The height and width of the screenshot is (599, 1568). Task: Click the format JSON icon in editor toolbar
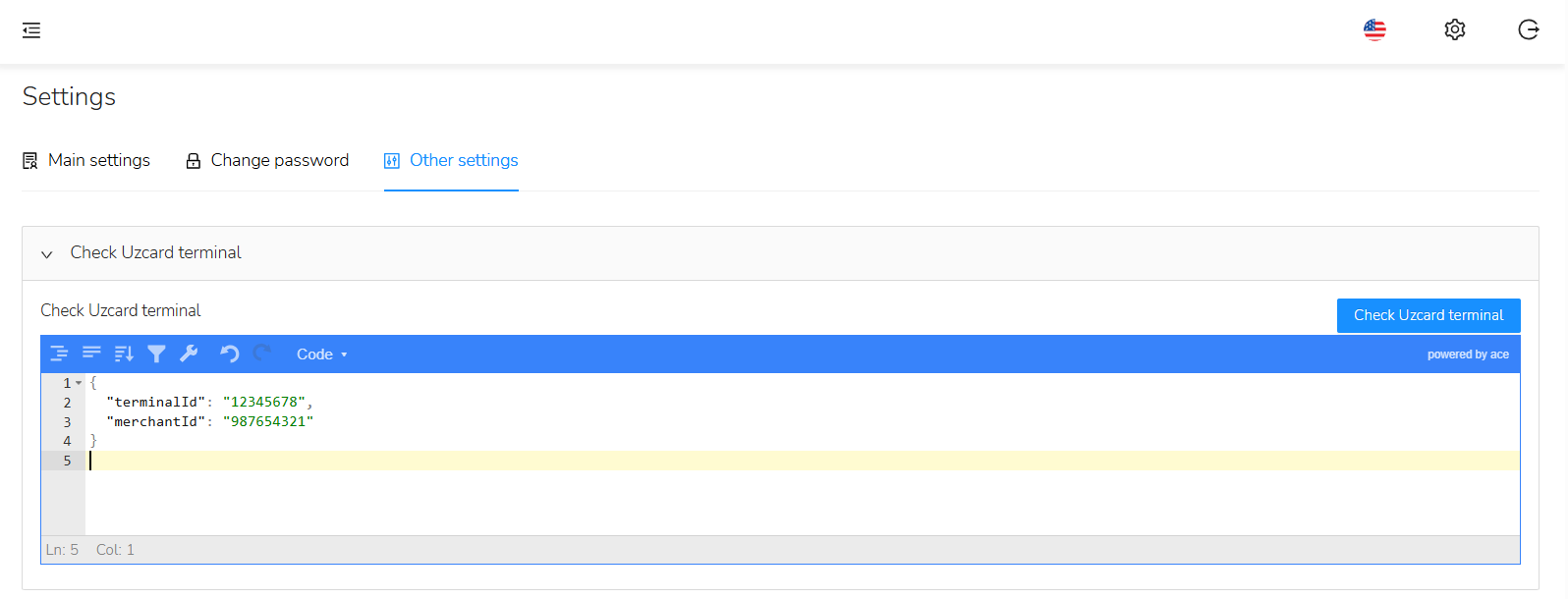coord(59,354)
